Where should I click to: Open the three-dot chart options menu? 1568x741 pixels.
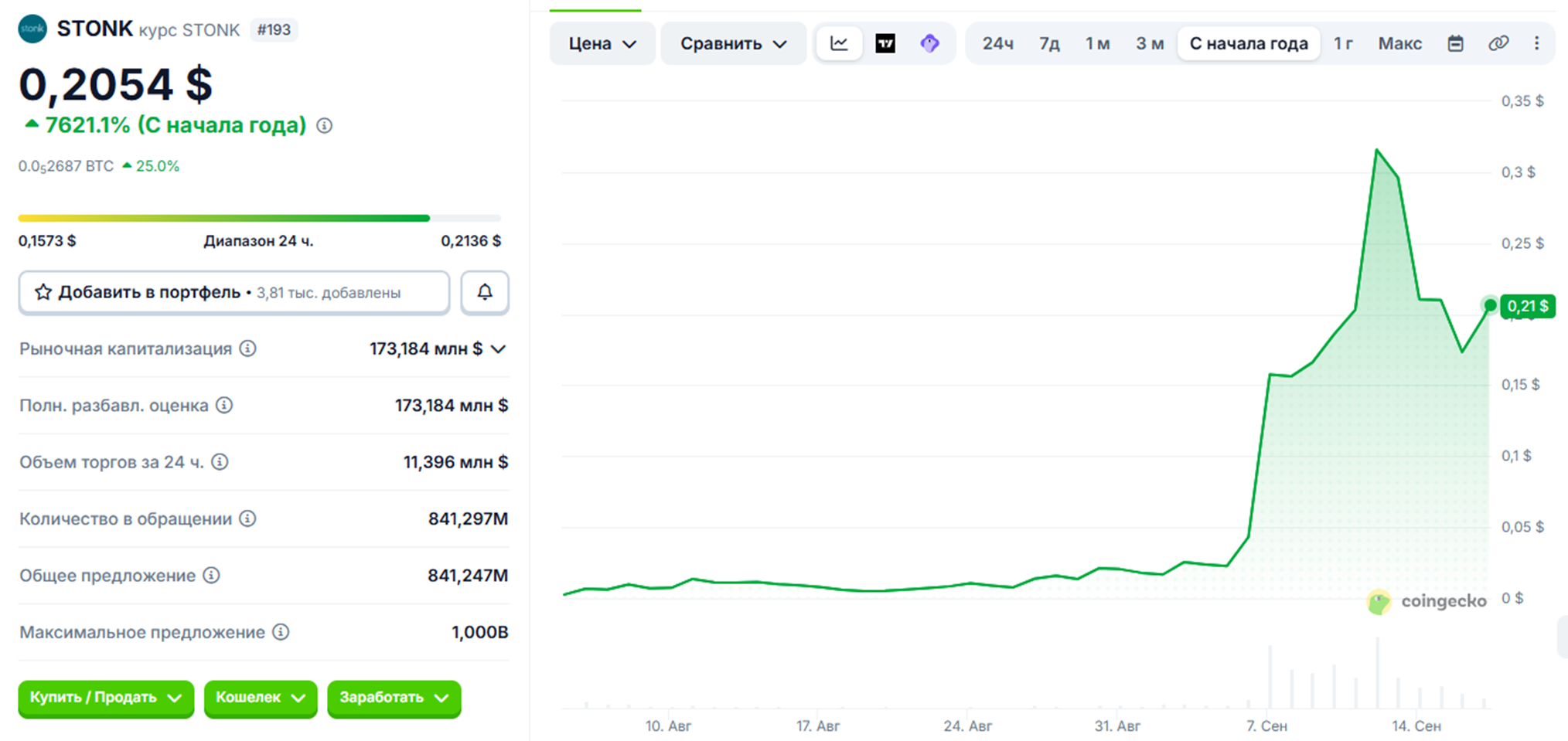point(1537,43)
